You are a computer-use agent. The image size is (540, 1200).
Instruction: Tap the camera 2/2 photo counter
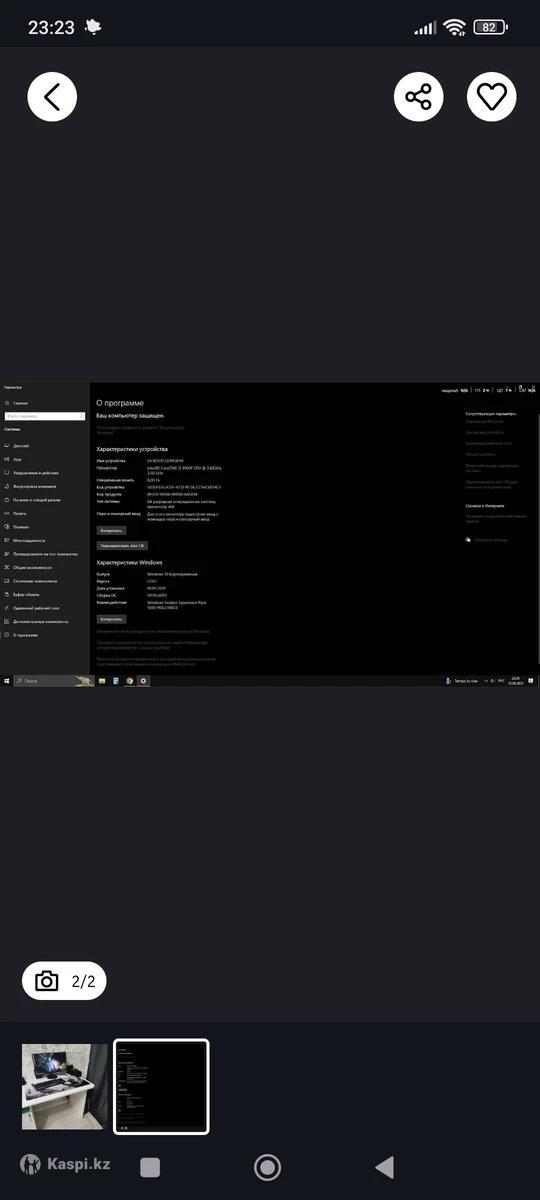(64, 981)
